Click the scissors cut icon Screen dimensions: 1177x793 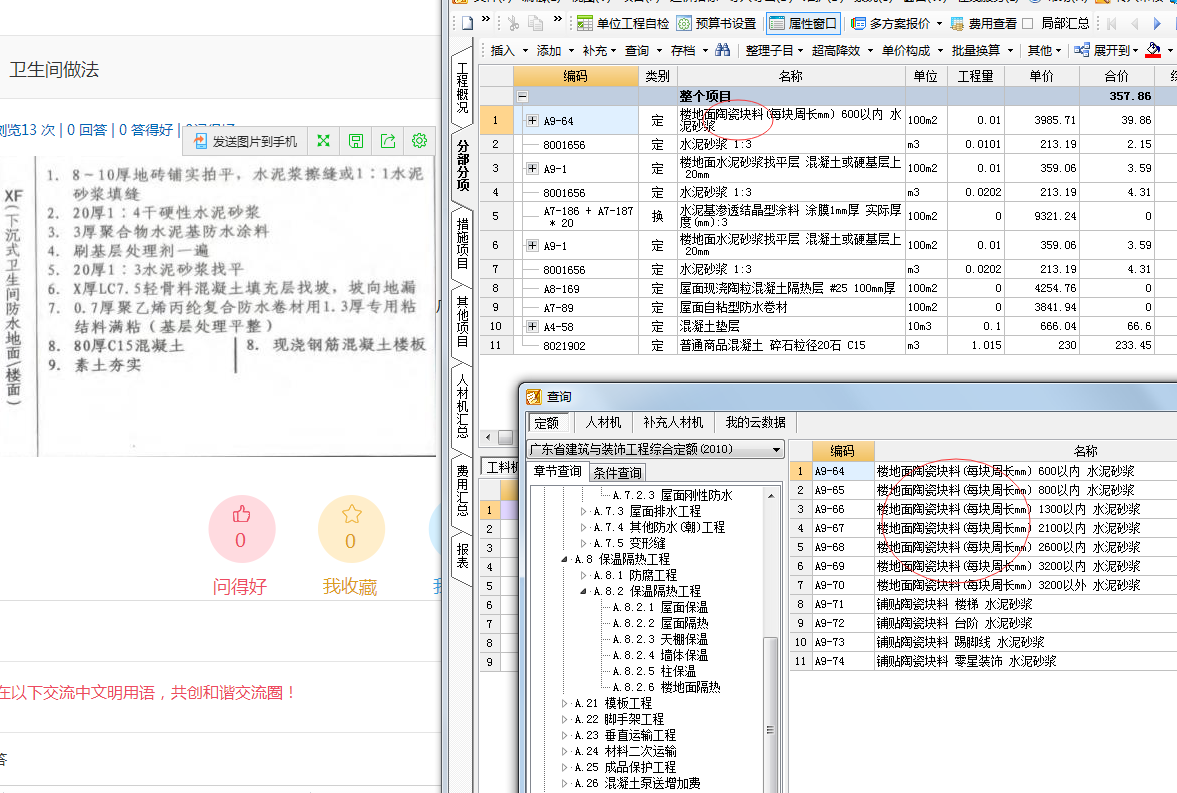[513, 23]
